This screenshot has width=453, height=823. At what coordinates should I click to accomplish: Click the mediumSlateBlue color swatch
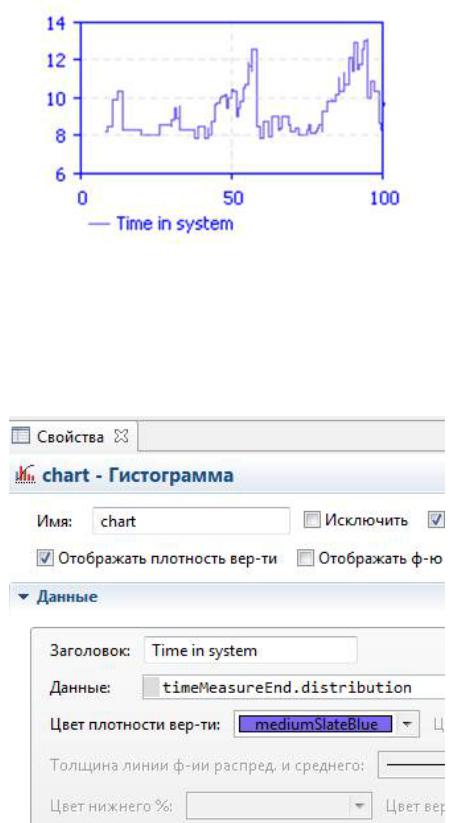pos(315,725)
